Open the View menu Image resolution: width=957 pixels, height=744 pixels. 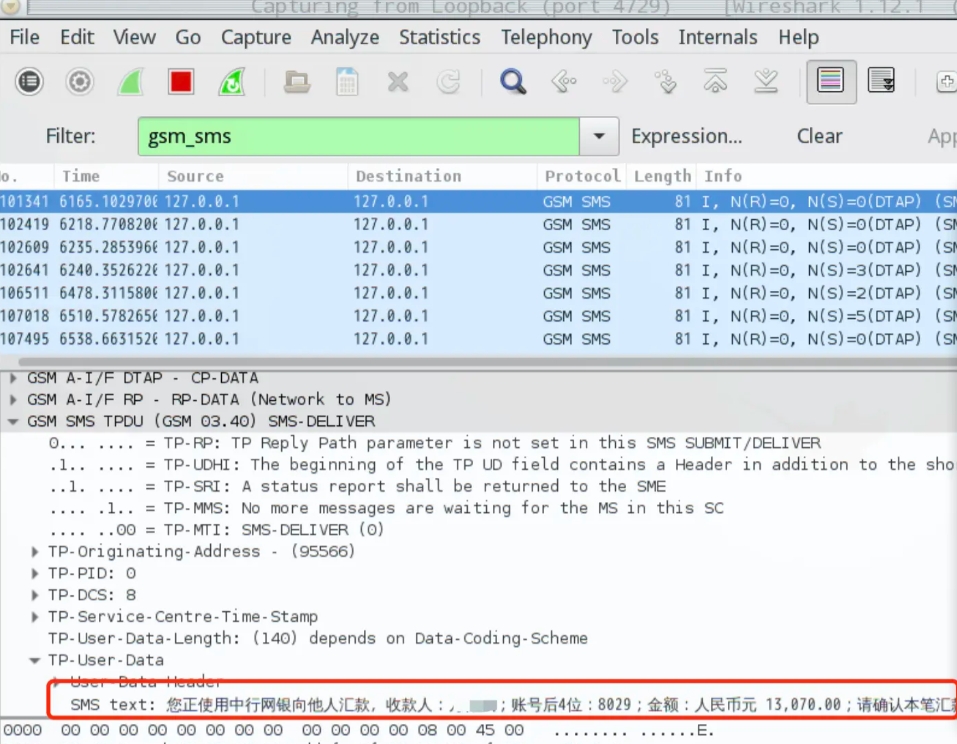pyautogui.click(x=134, y=37)
